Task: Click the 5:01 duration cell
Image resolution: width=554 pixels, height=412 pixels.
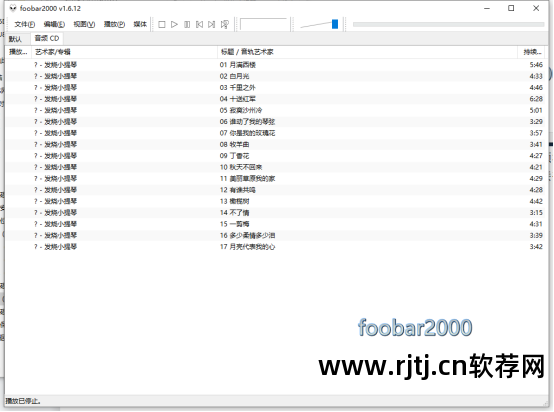Action: tap(536, 110)
